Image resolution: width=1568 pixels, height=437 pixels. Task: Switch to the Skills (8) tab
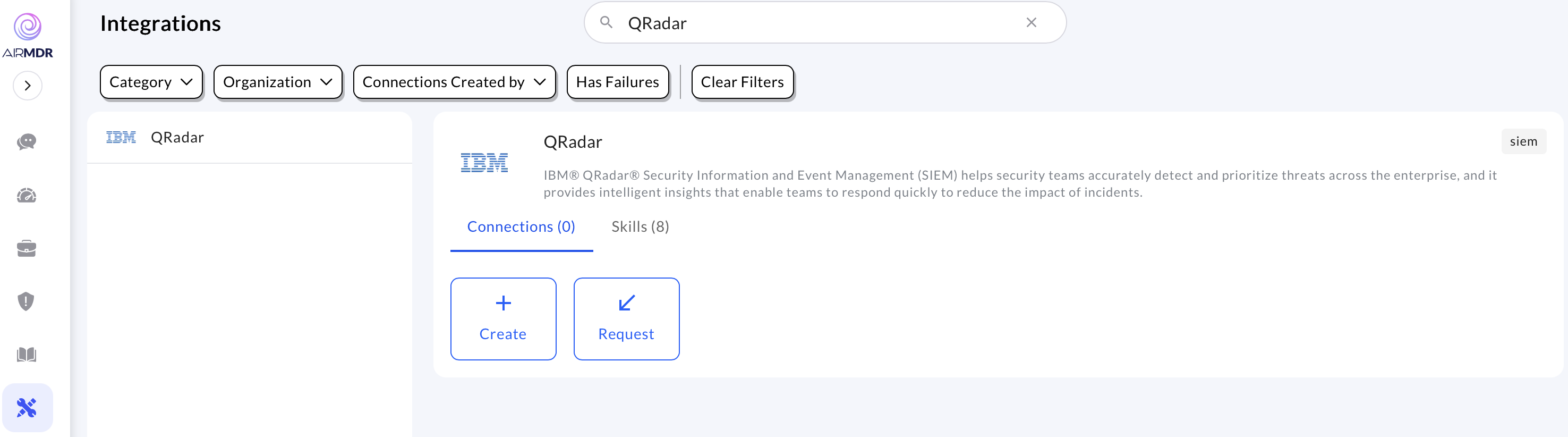[x=641, y=226]
